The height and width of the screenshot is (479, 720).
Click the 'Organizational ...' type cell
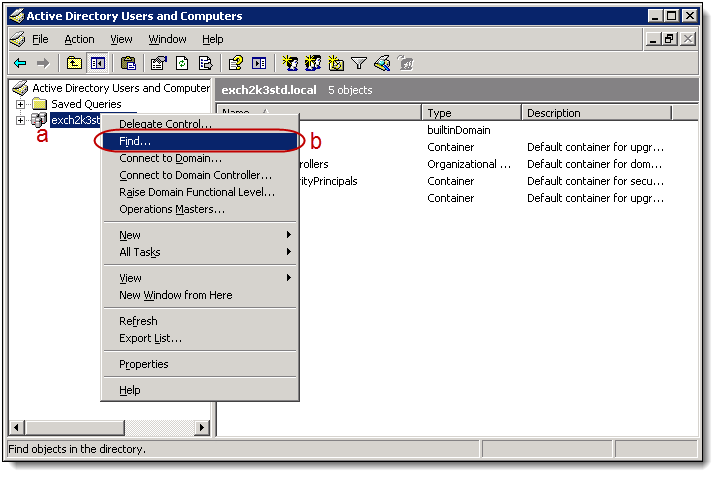469,164
